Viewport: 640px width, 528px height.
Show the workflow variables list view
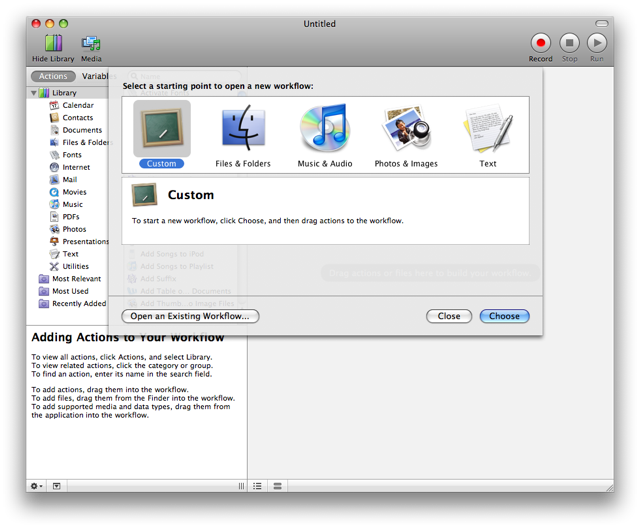[x=278, y=486]
